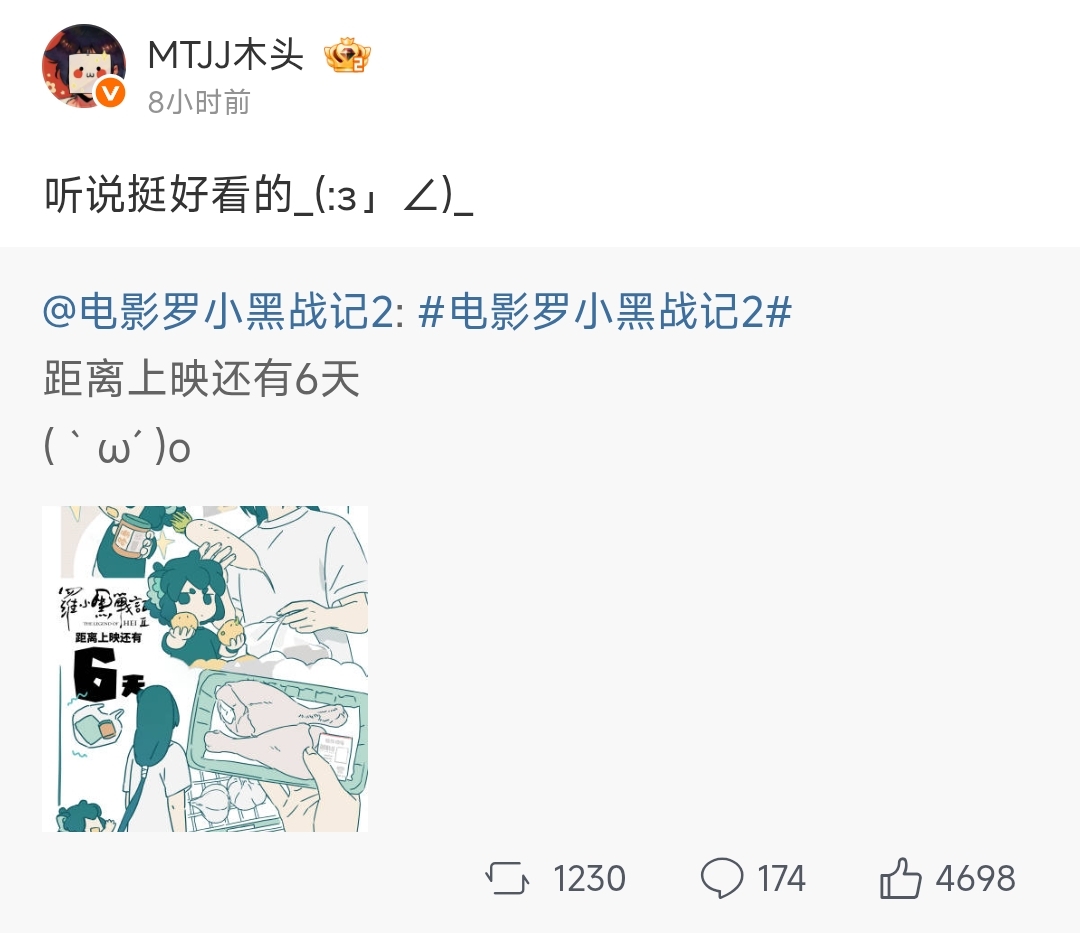Tap the chicken drumstick tray in poster
The height and width of the screenshot is (941, 1080).
278,727
